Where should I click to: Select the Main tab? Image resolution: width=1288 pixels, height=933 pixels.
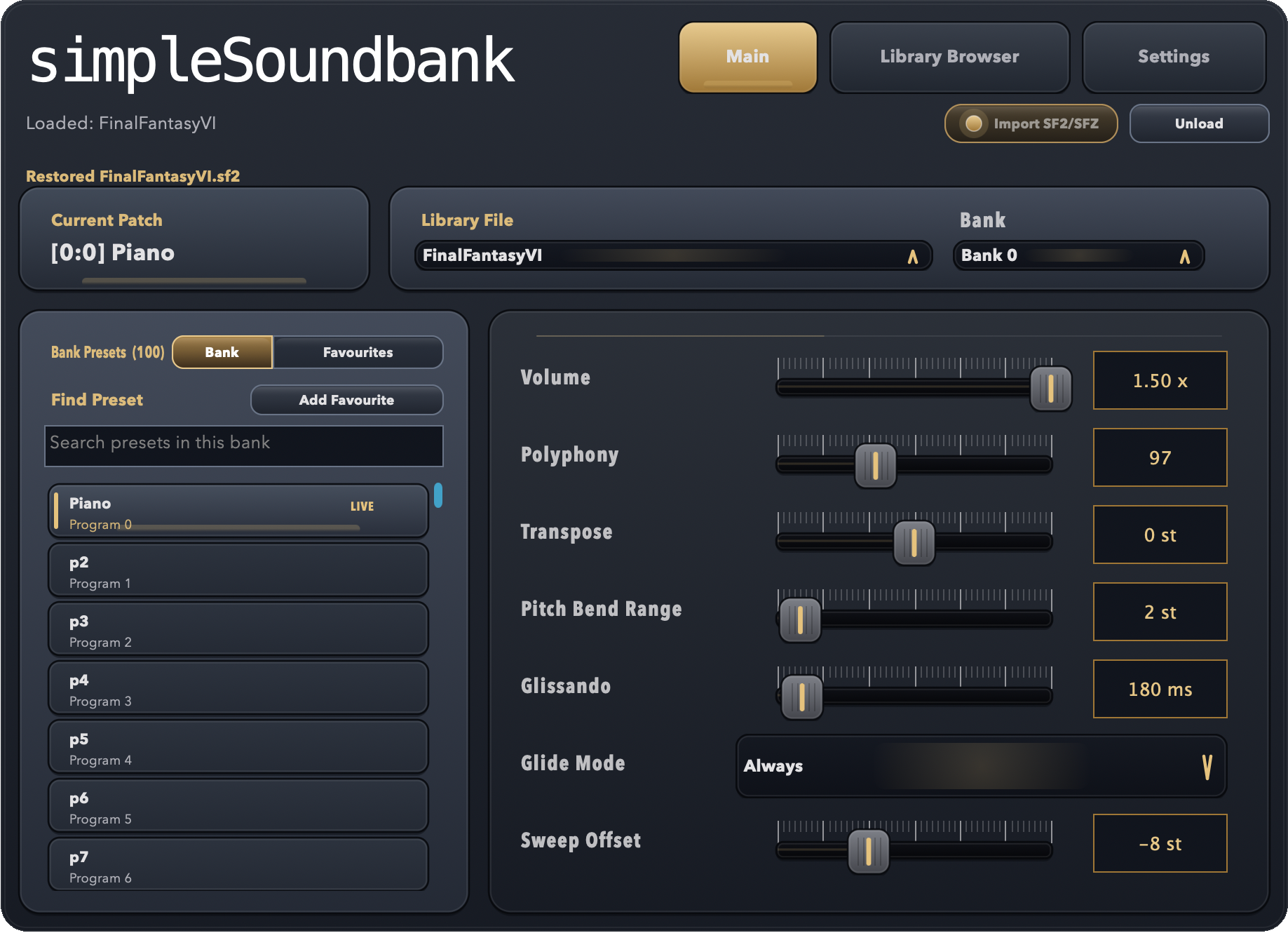(x=747, y=57)
